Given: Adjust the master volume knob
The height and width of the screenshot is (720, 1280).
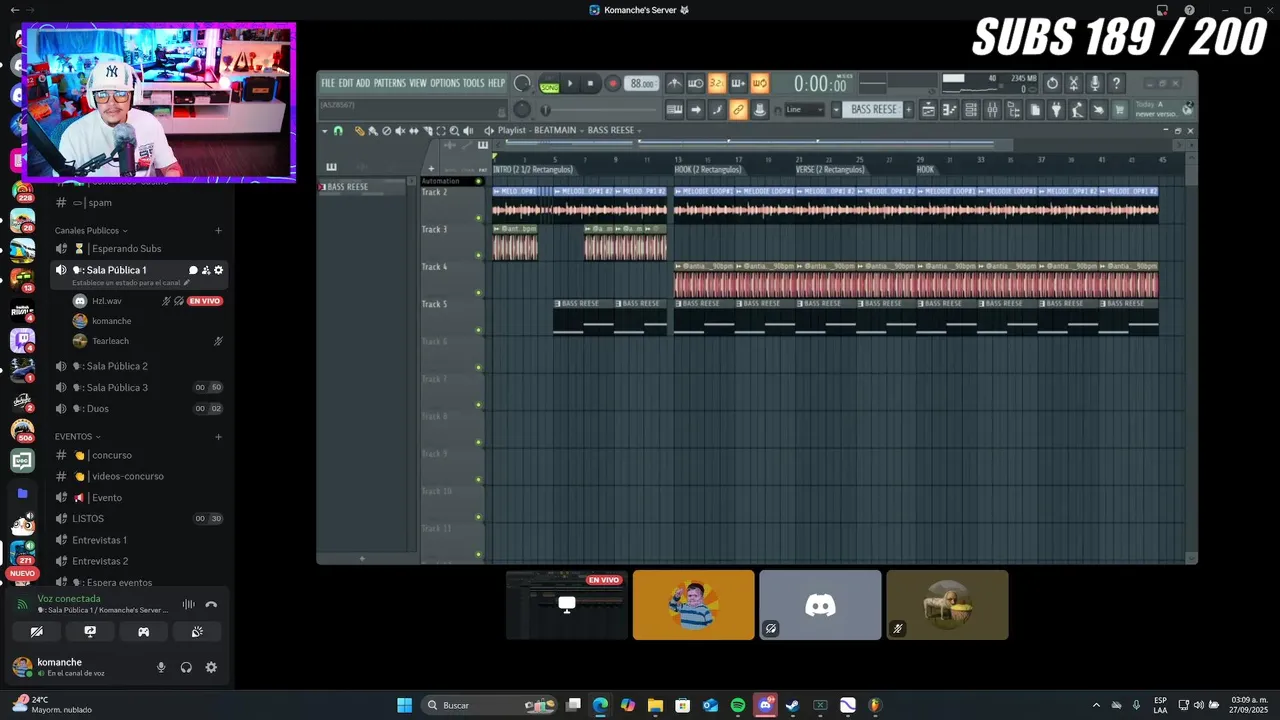Looking at the screenshot, I should point(522,83).
